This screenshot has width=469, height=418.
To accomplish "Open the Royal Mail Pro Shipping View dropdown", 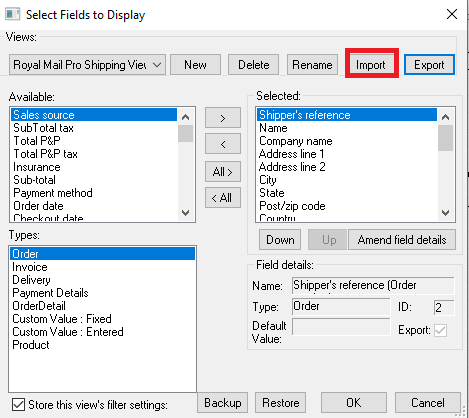I will pyautogui.click(x=87, y=65).
